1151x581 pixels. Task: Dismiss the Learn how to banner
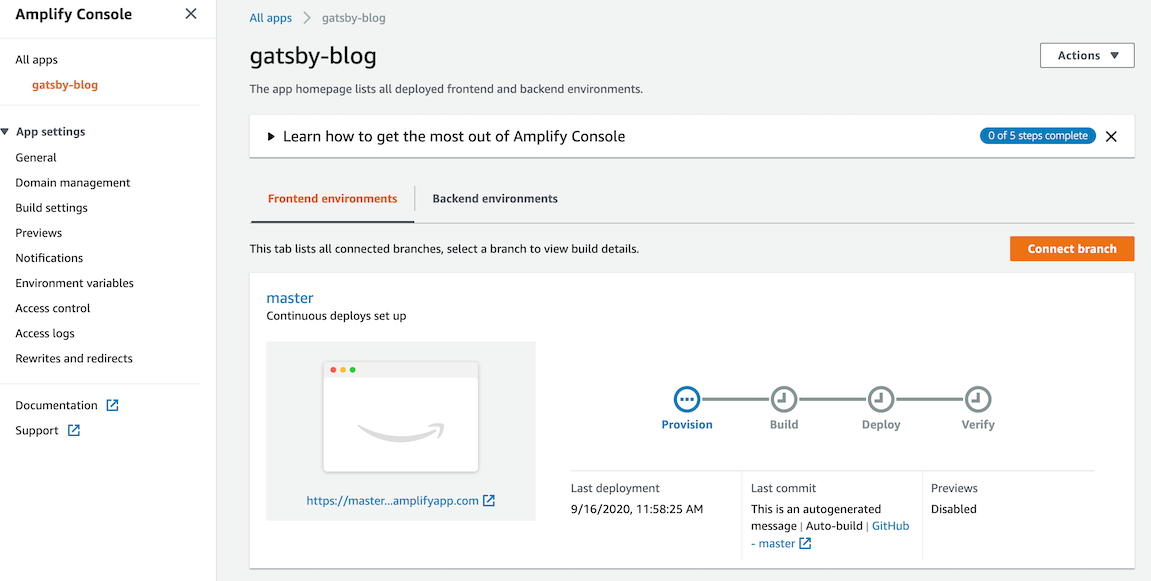(1111, 136)
